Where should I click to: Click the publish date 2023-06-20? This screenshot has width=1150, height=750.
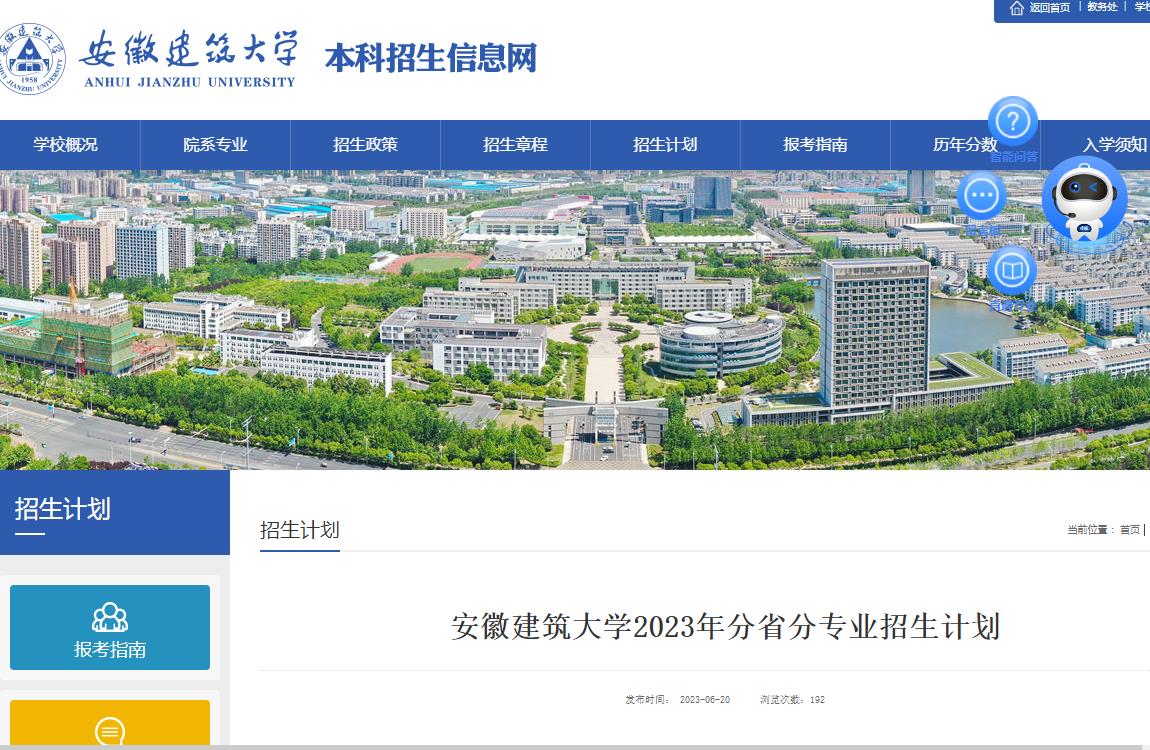pyautogui.click(x=705, y=699)
